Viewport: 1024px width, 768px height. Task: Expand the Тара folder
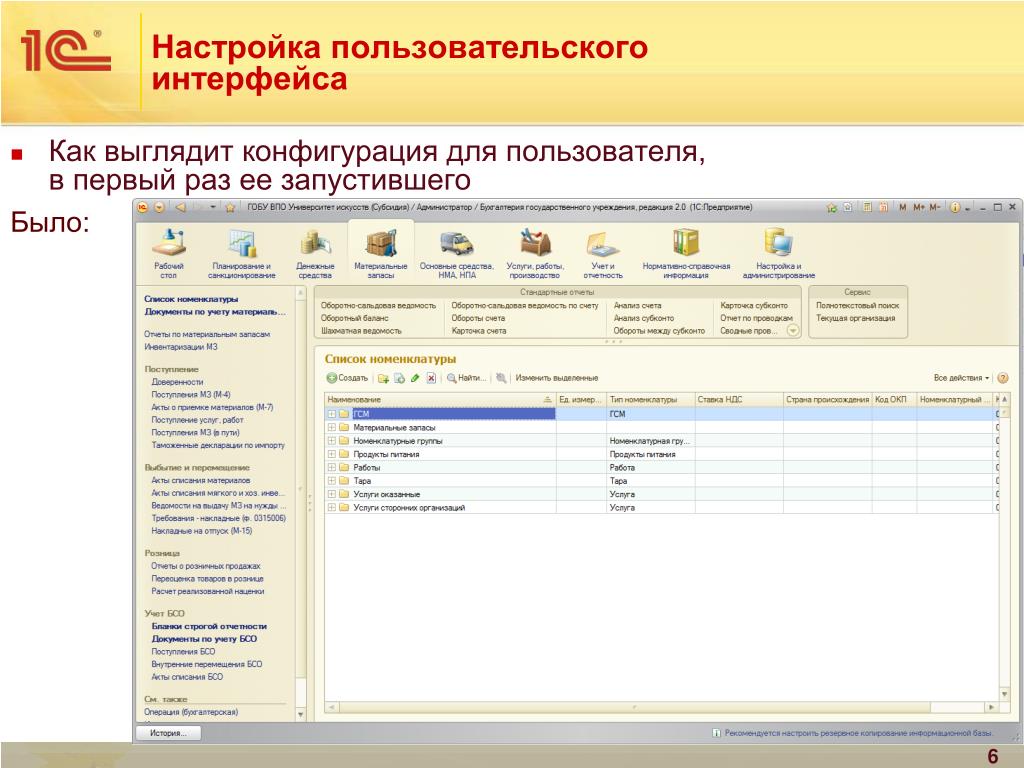click(332, 481)
